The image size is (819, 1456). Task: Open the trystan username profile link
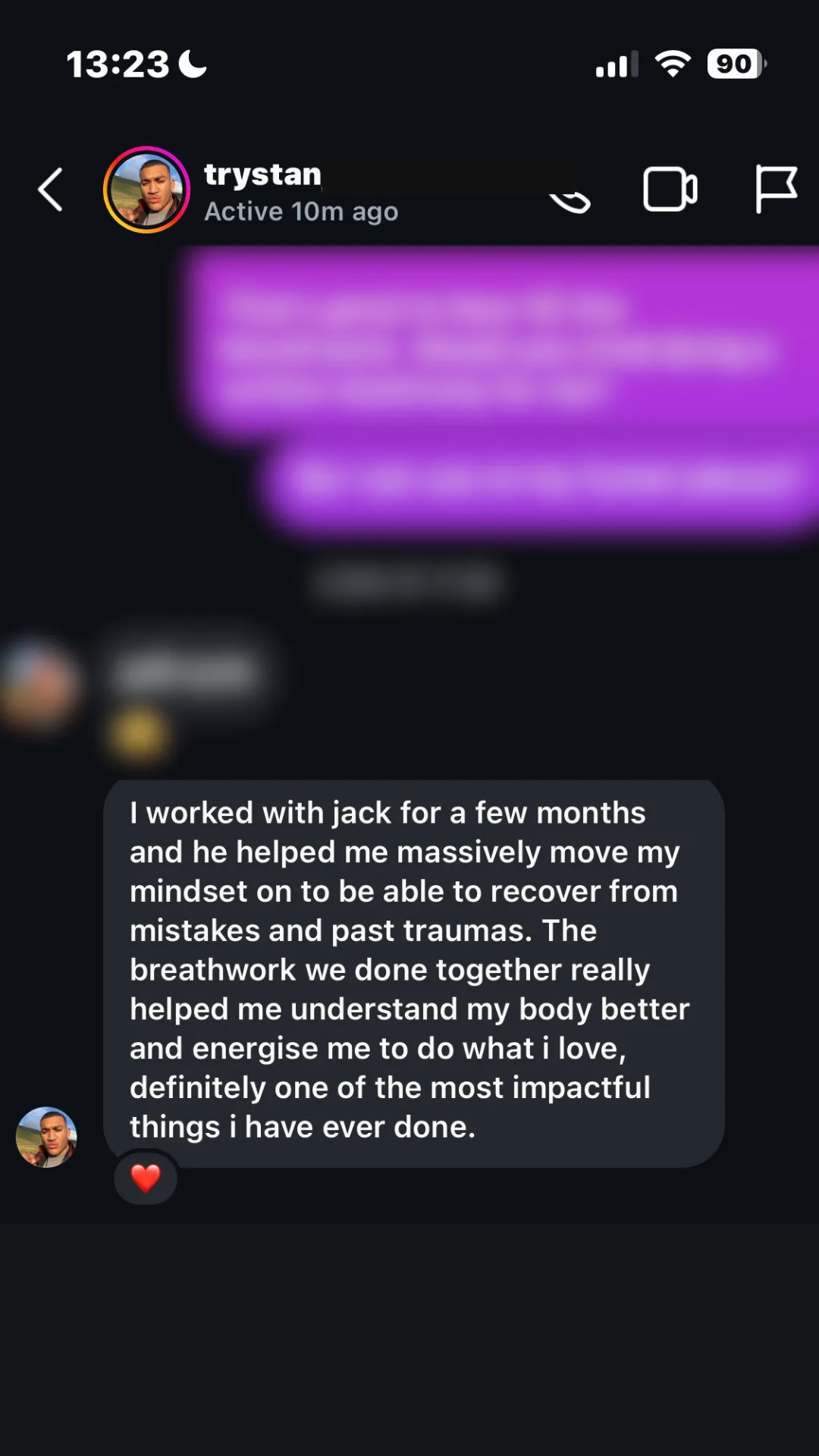point(262,174)
